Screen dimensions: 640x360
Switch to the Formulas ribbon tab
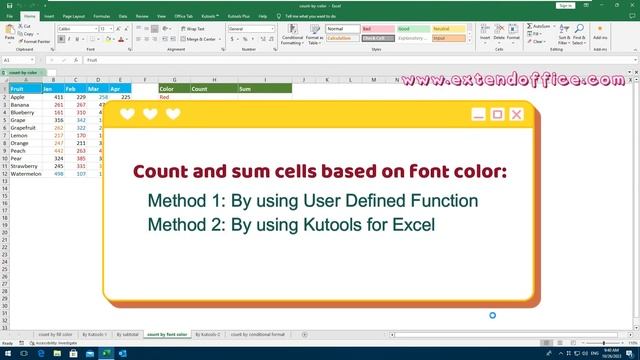pos(102,16)
